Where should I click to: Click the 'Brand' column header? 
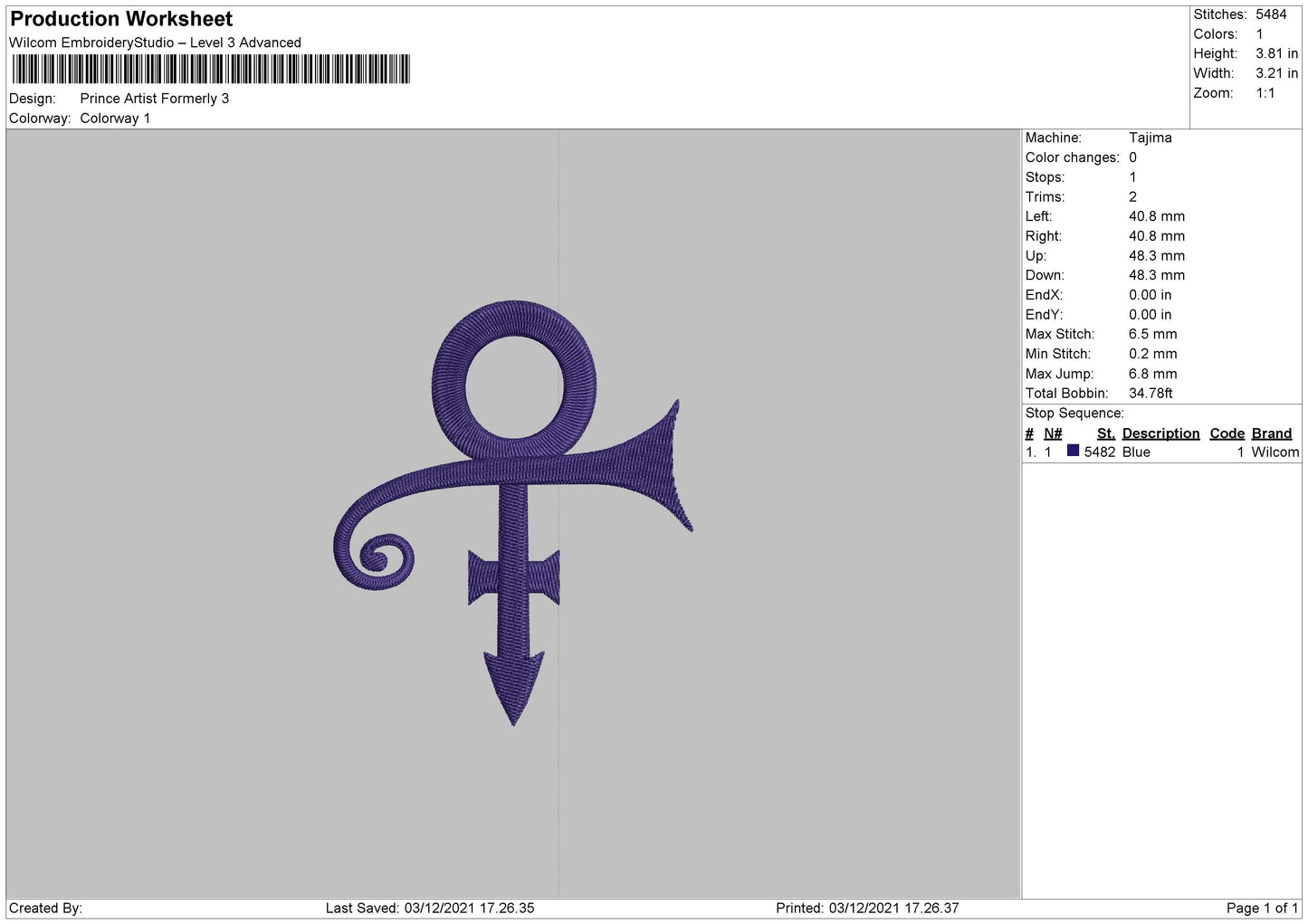click(1271, 433)
